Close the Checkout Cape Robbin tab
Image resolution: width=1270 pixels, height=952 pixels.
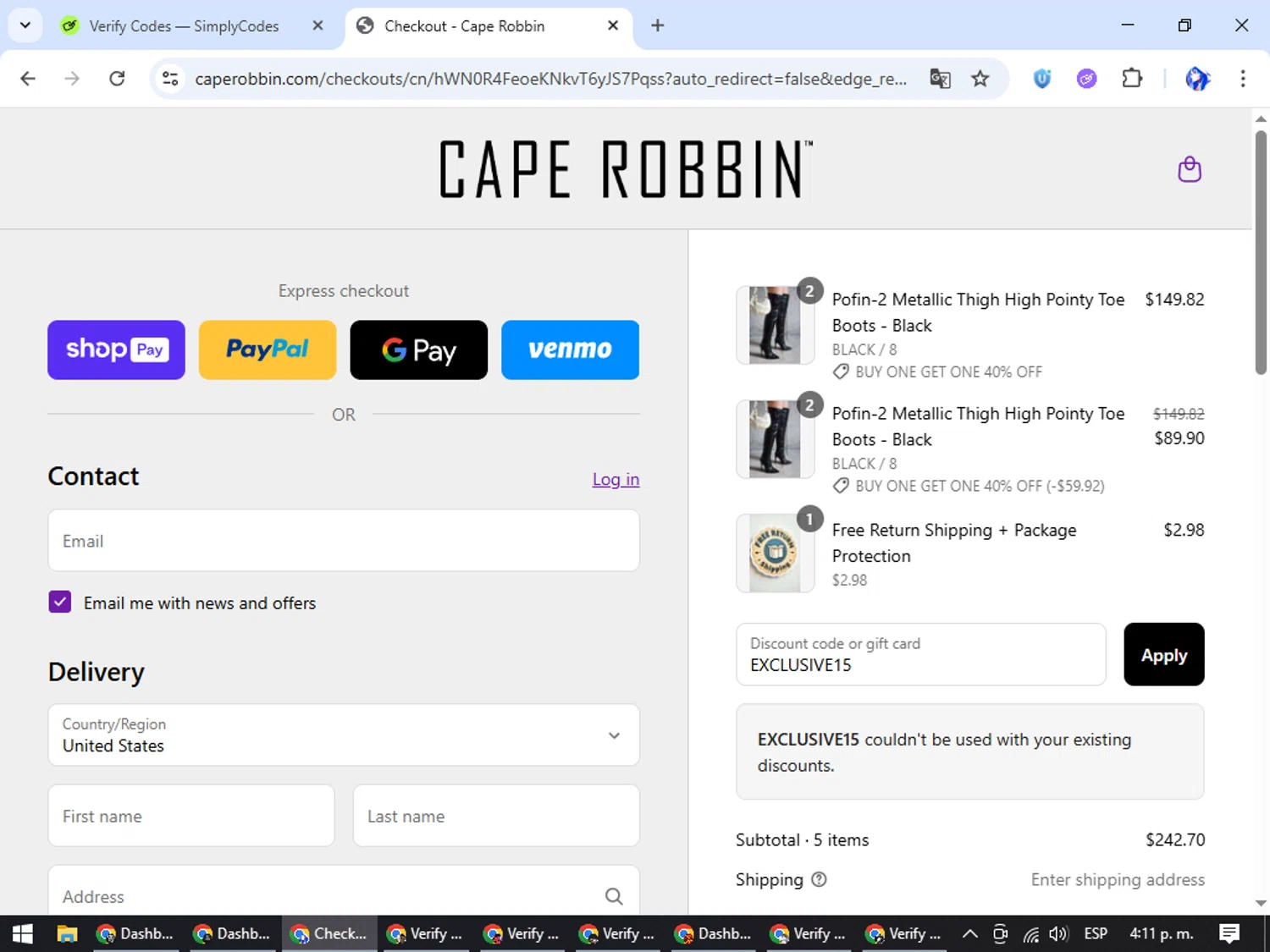click(x=613, y=25)
